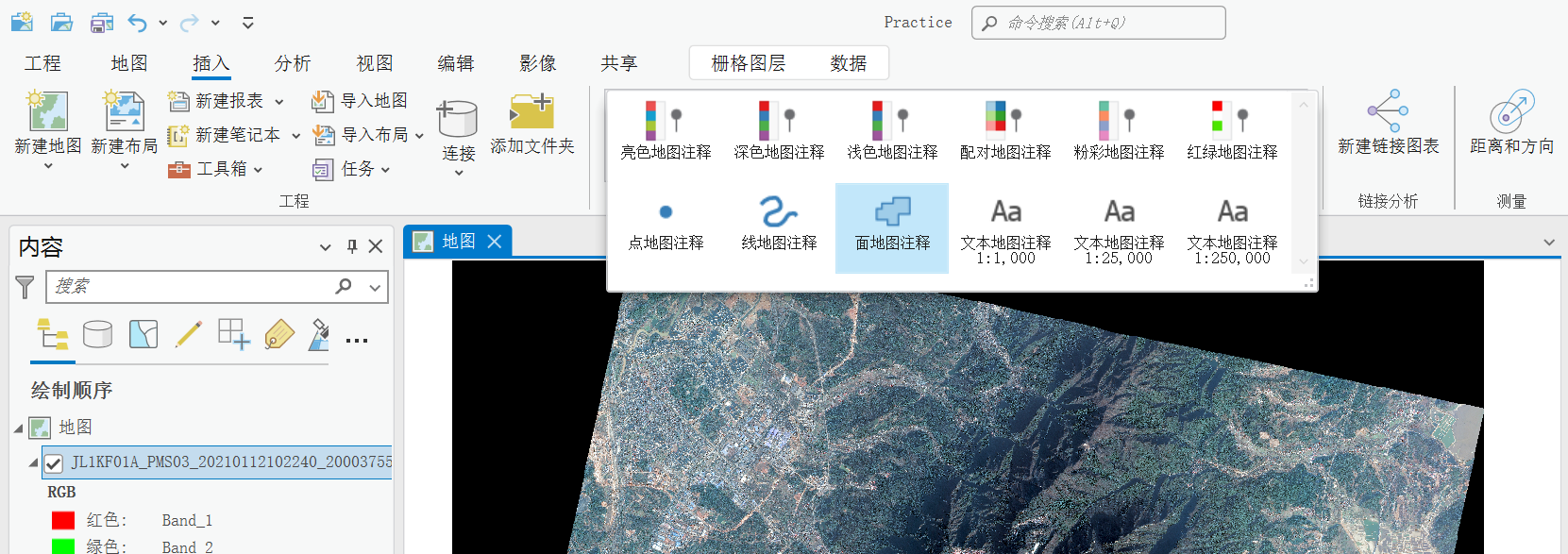Click the 距离和方向 measure icon
The image size is (1568, 554).
[x=1511, y=110]
